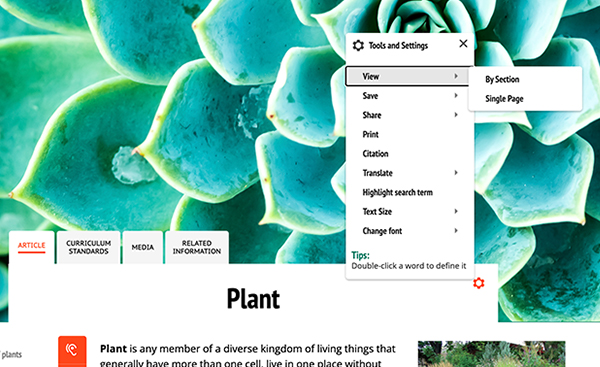Click the 'Double-click a word to define it' tip
600x367 pixels.
[409, 266]
